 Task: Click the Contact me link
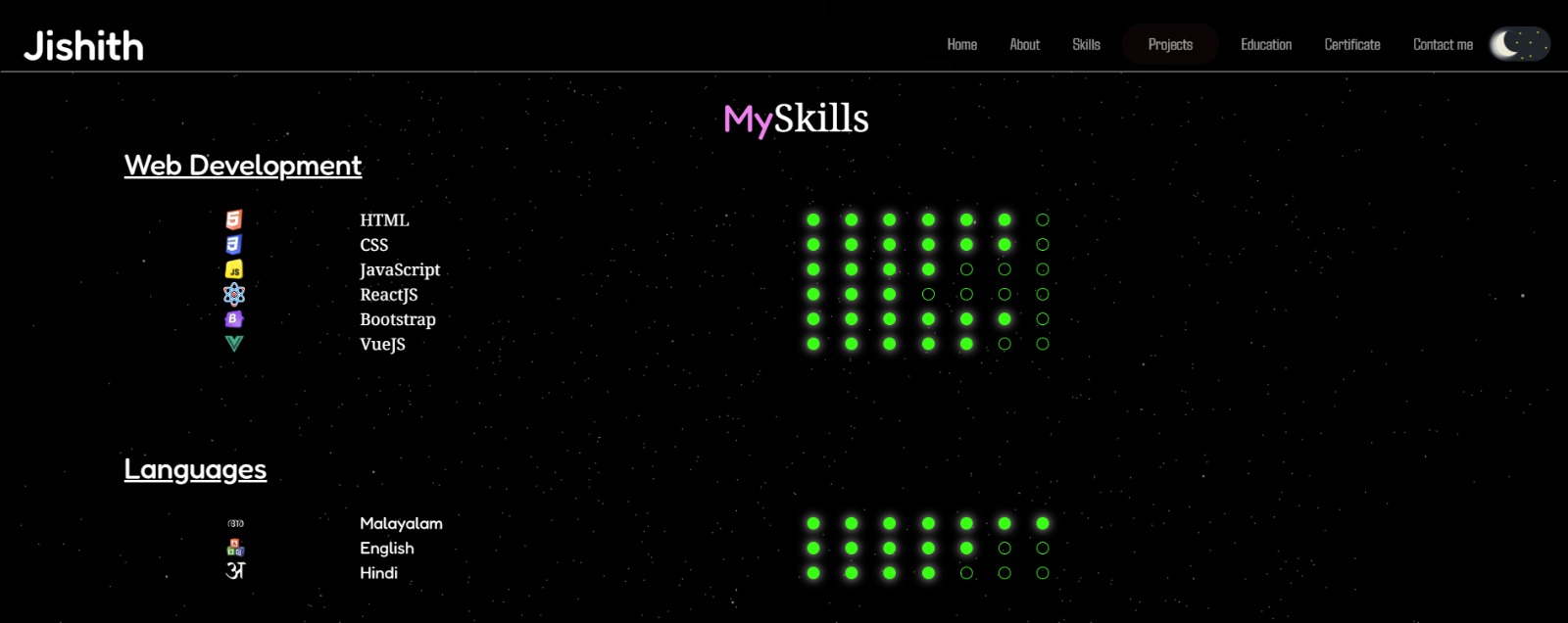[1443, 44]
